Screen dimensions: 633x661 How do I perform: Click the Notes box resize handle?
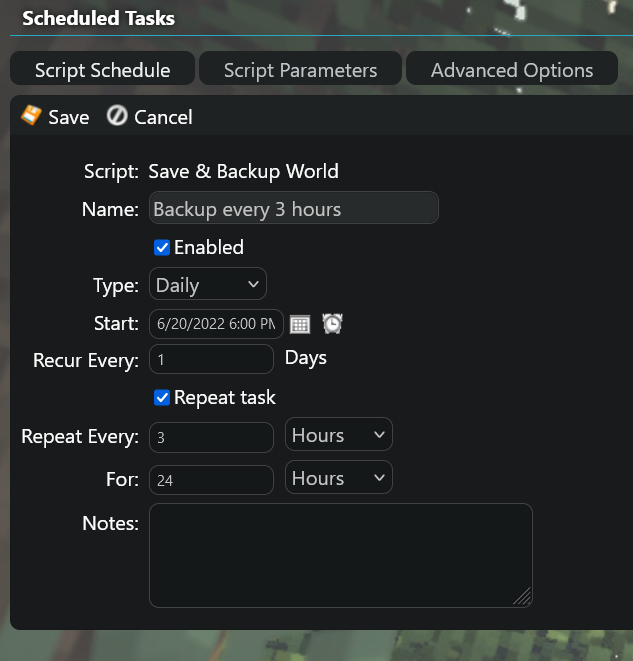coord(522,596)
